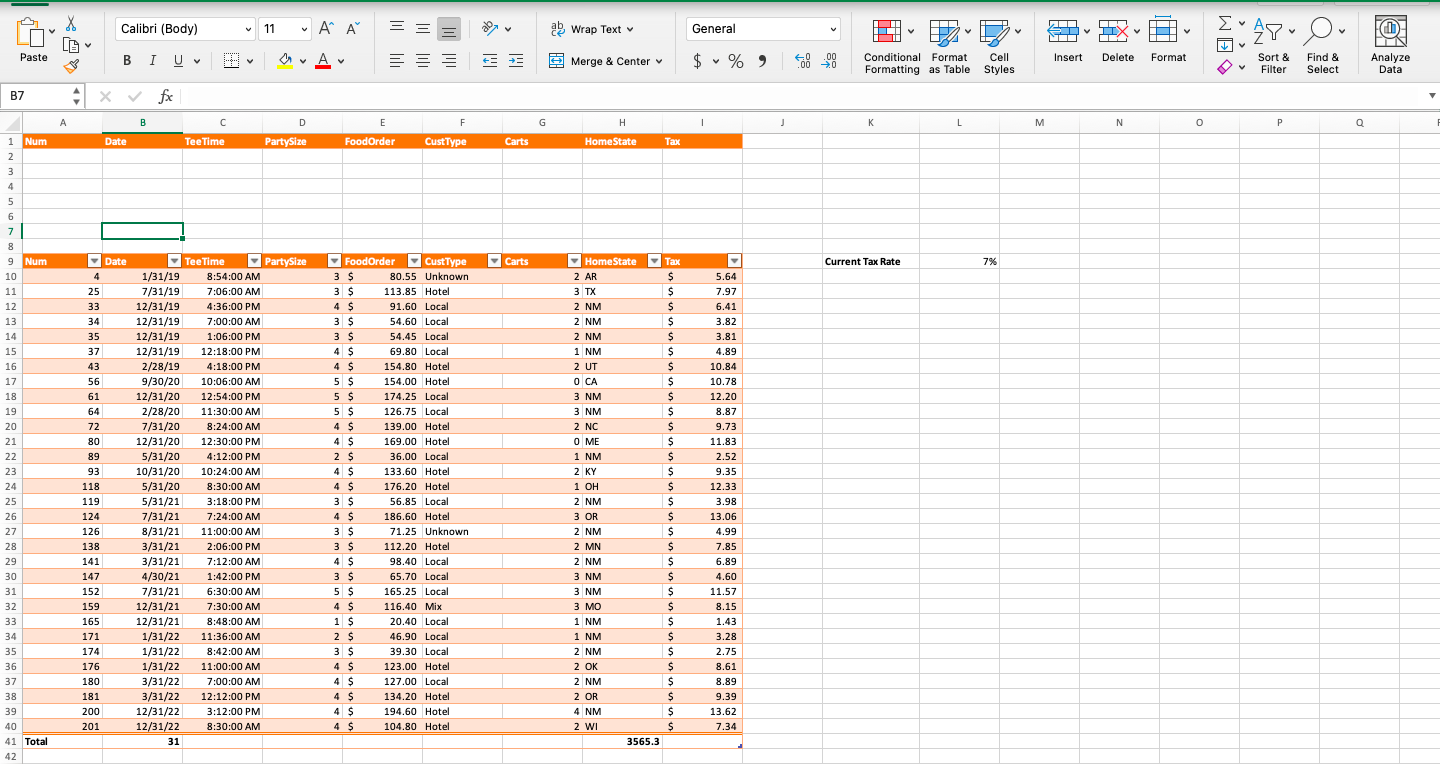The height and width of the screenshot is (764, 1440).
Task: Open the Number Format dropdown showing General
Action: [x=762, y=28]
